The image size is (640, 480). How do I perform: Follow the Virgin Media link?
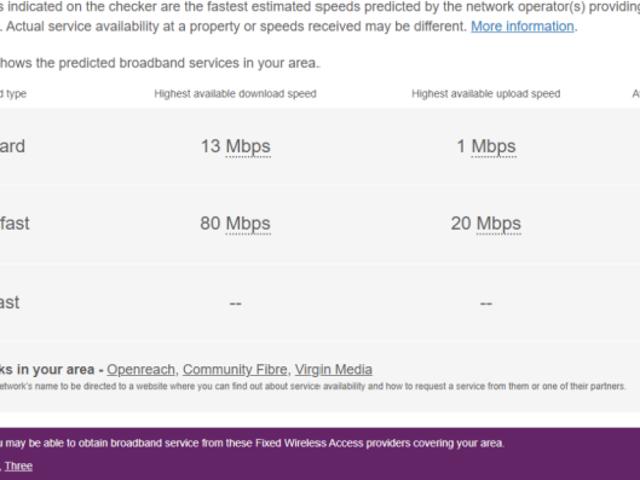tap(333, 369)
